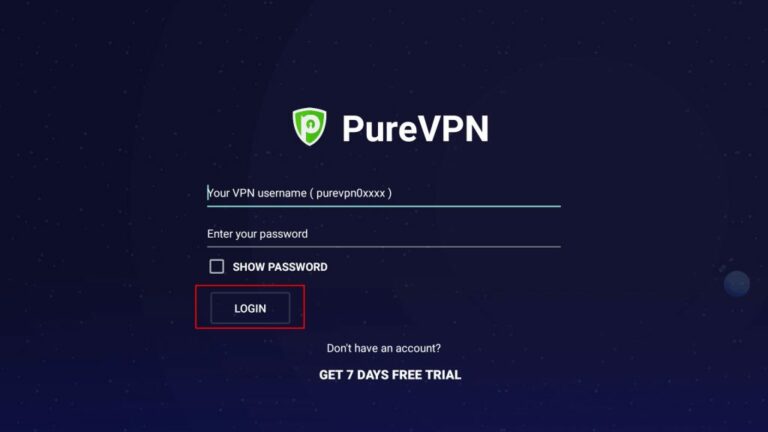Place cursor at start of username field
Screen dimensions: 768x432
pos(208,193)
